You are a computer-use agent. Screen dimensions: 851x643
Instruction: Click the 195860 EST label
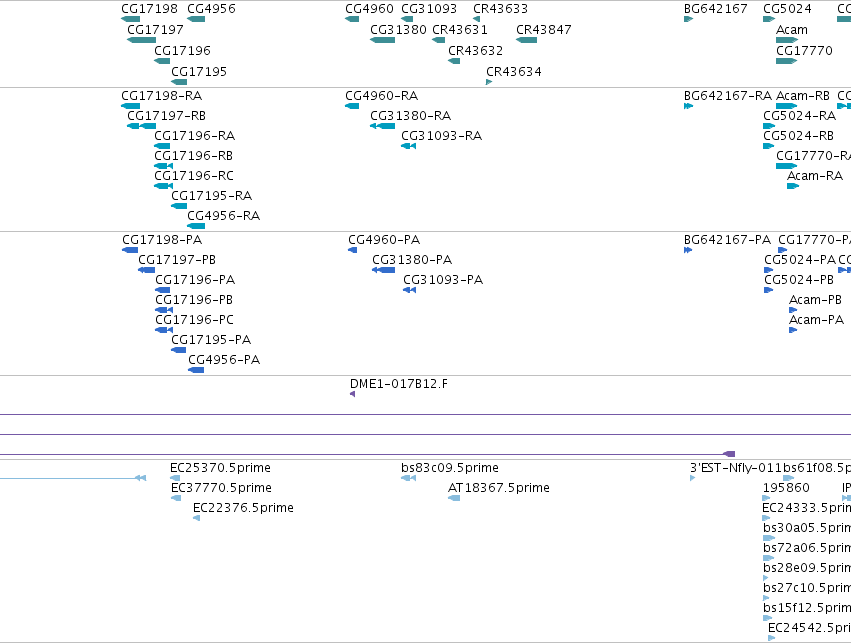click(786, 488)
